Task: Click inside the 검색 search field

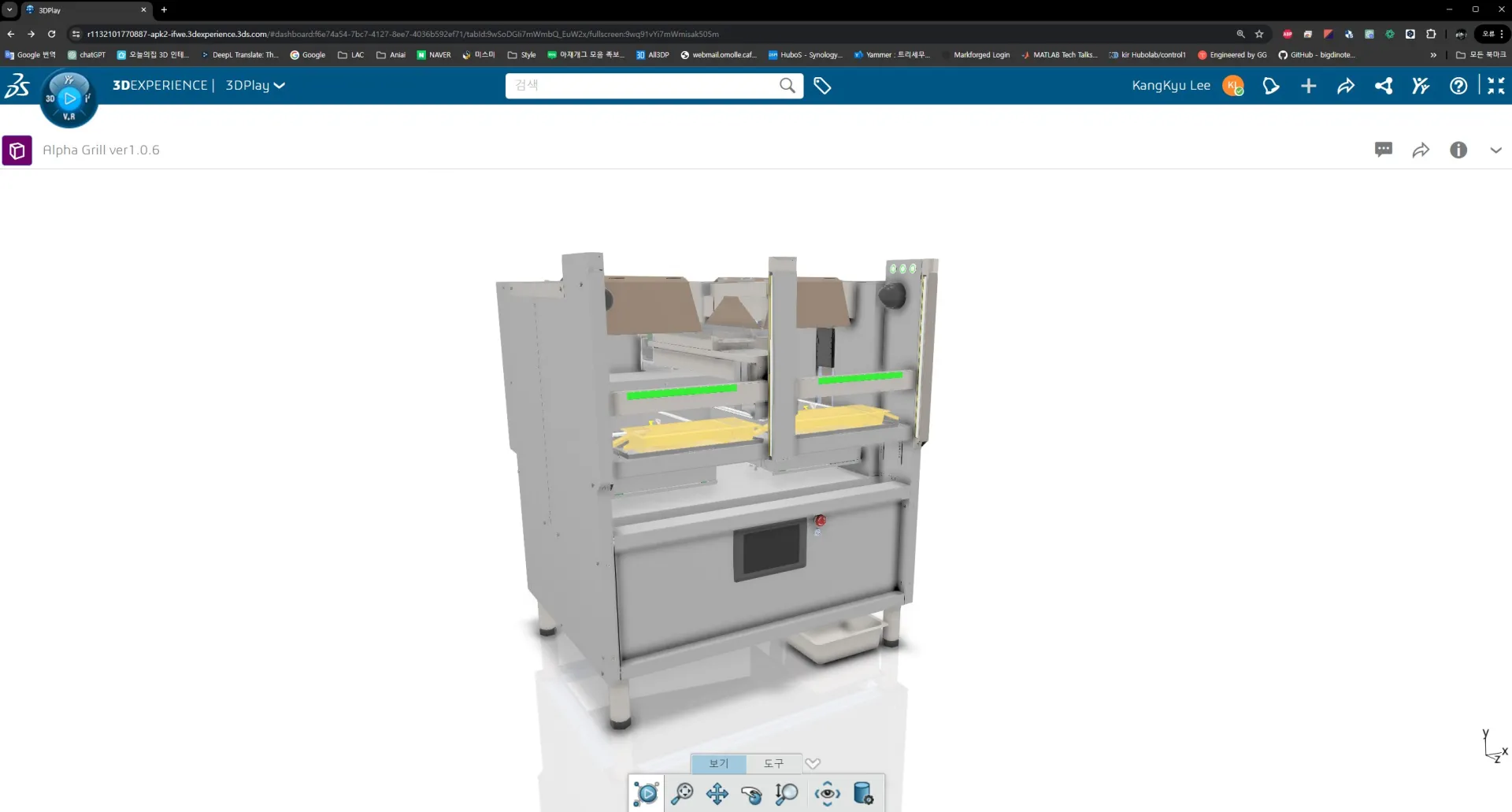Action: (x=646, y=85)
